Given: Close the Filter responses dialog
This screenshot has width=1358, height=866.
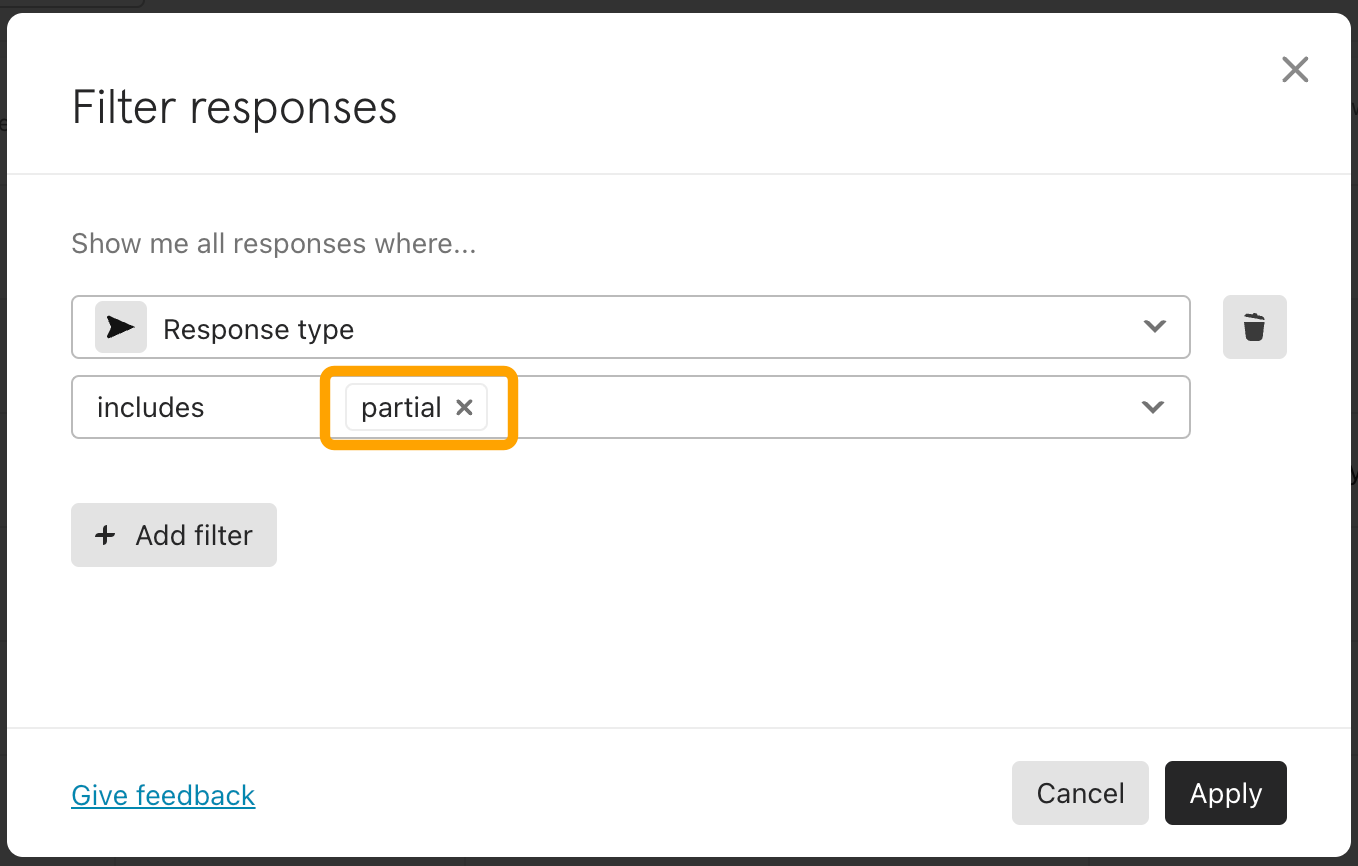Looking at the screenshot, I should click(x=1295, y=69).
